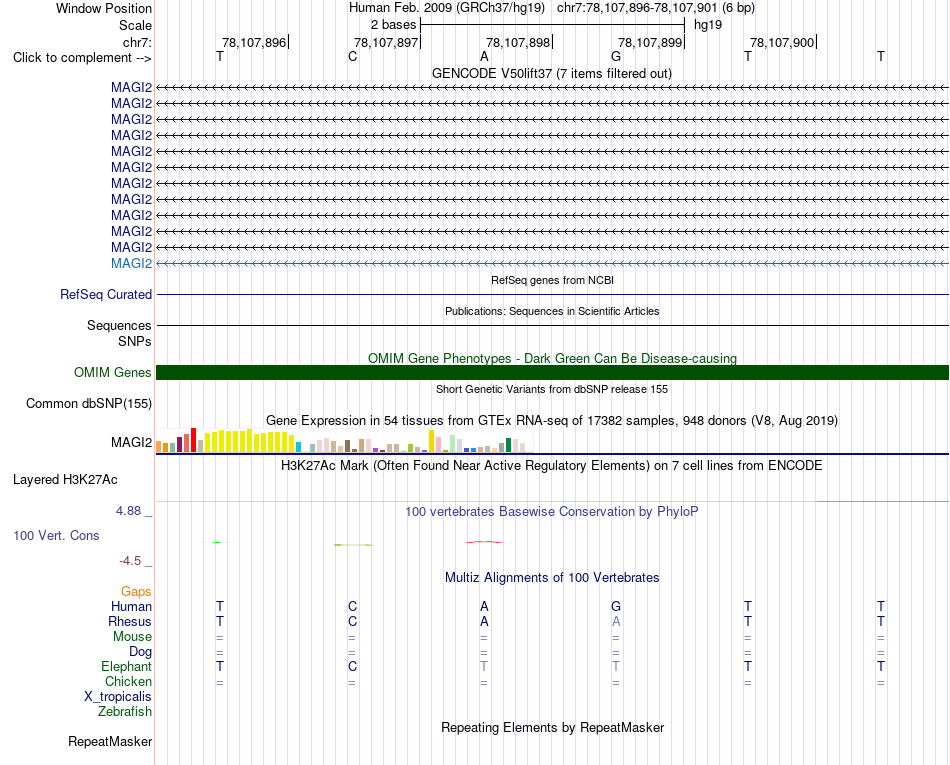
Task: Click the dark green OMIM Genes bar
Action: point(552,373)
